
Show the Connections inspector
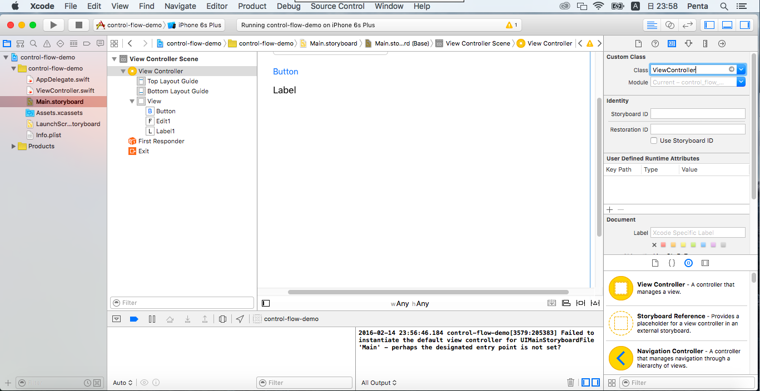tap(722, 44)
